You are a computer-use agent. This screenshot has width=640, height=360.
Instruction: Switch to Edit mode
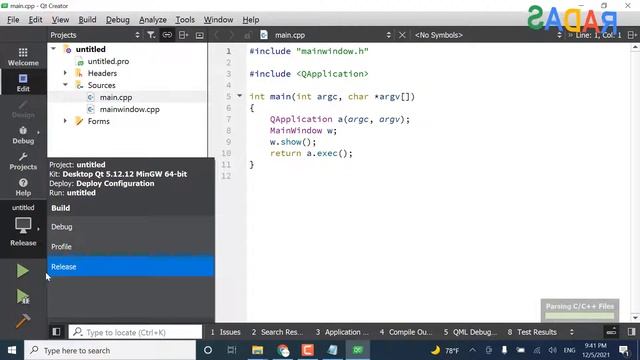[x=23, y=83]
